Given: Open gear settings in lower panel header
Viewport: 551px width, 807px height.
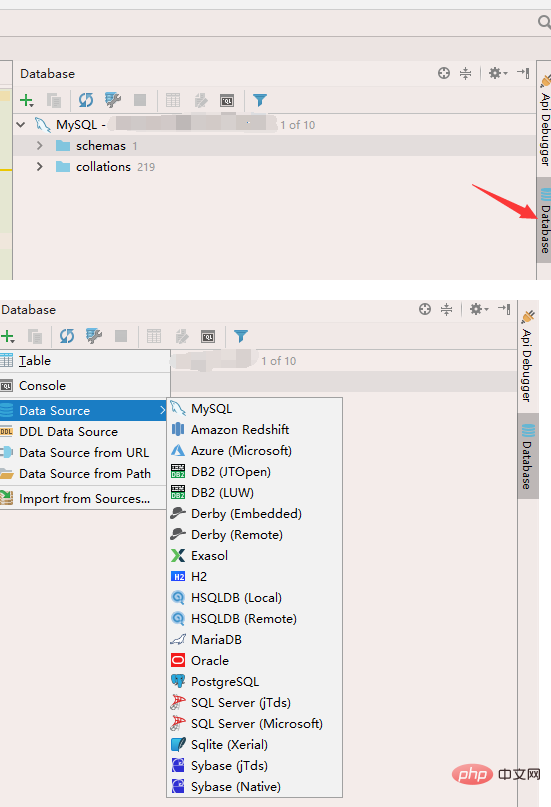Looking at the screenshot, I should pyautogui.click(x=478, y=309).
